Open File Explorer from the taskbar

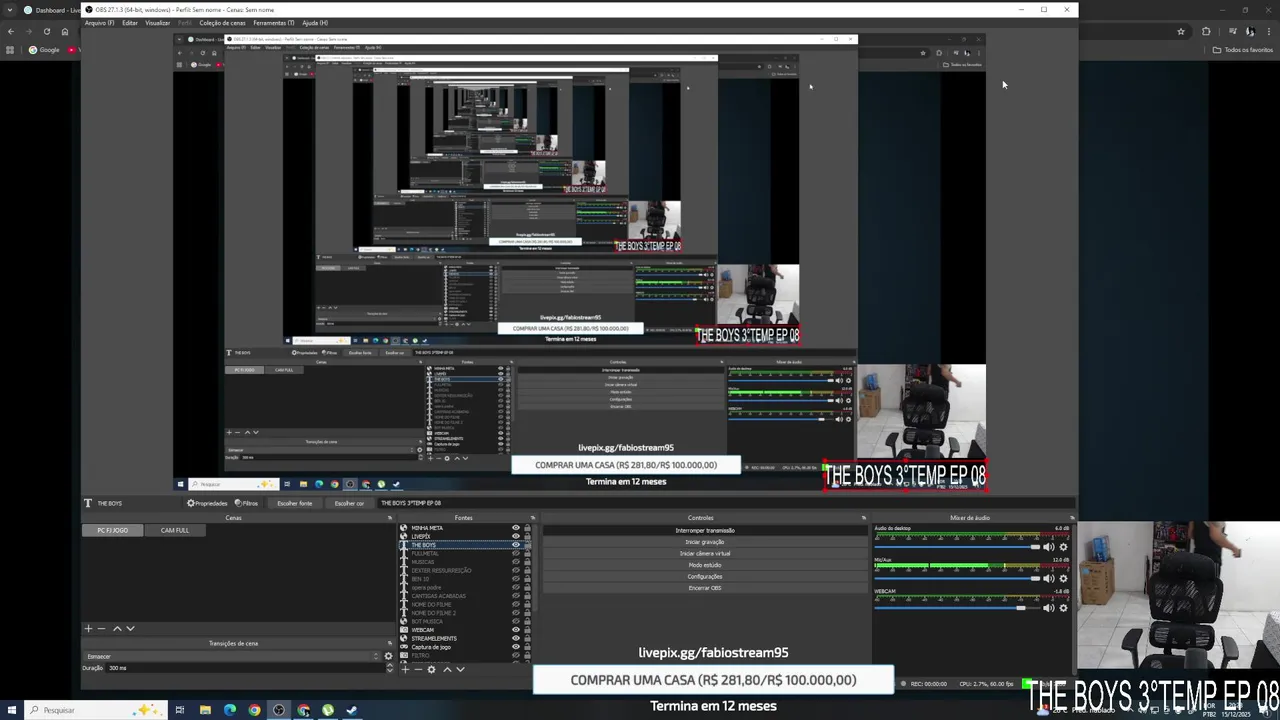pyautogui.click(x=205, y=710)
